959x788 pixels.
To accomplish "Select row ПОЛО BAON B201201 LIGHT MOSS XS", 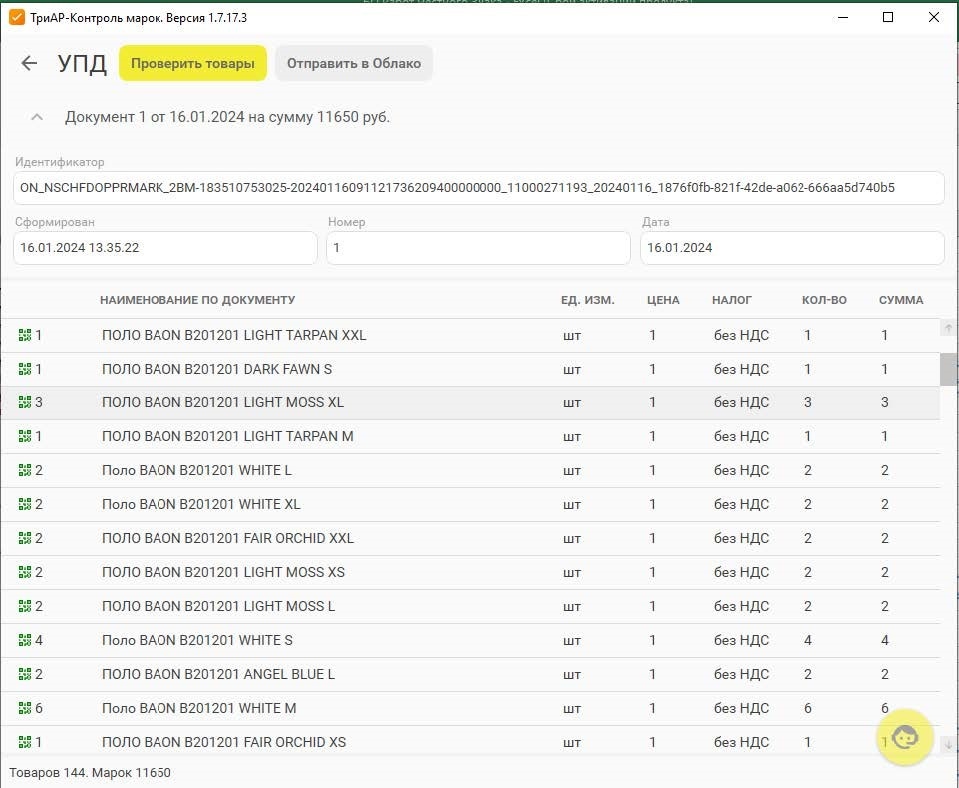I will tap(470, 572).
